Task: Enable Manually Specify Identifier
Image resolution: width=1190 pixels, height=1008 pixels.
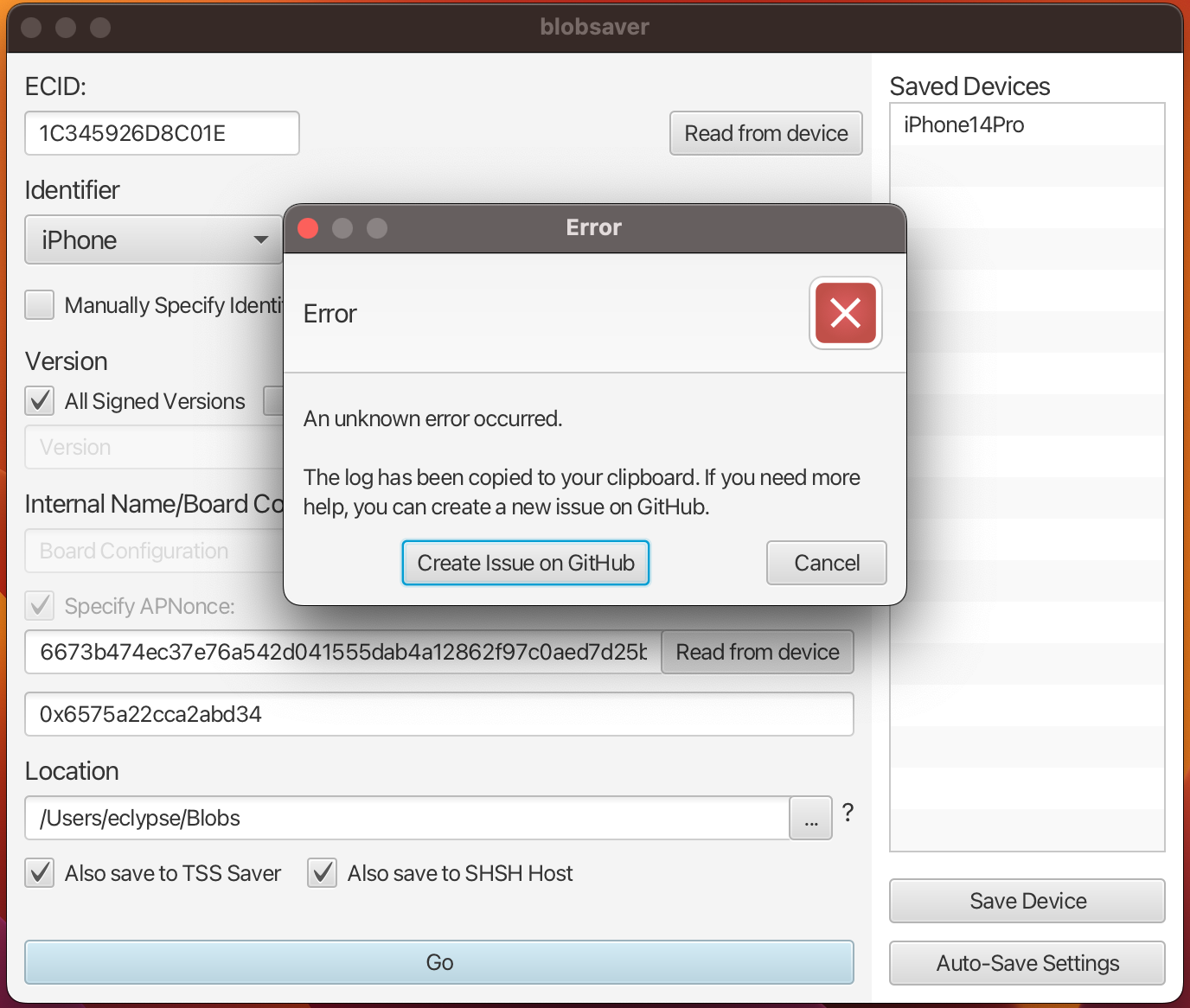Action: [39, 304]
